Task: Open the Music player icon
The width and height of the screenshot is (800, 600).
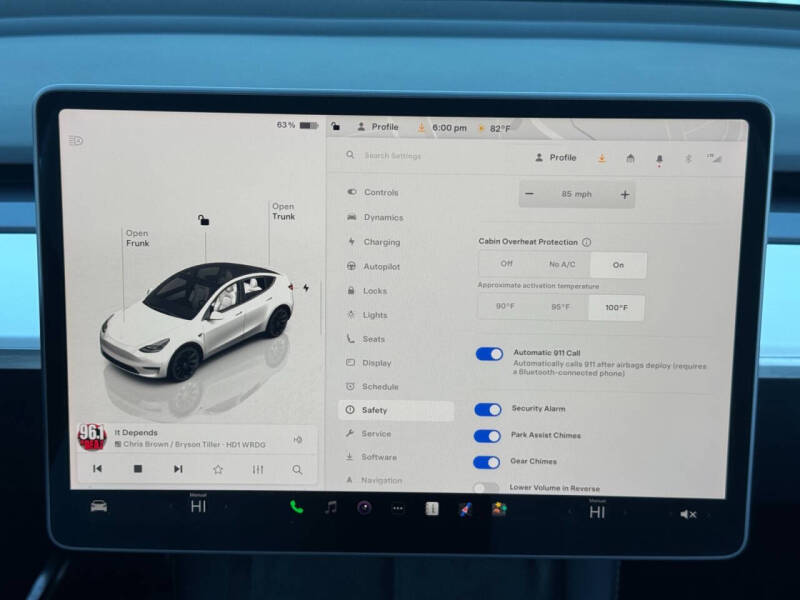Action: [332, 508]
